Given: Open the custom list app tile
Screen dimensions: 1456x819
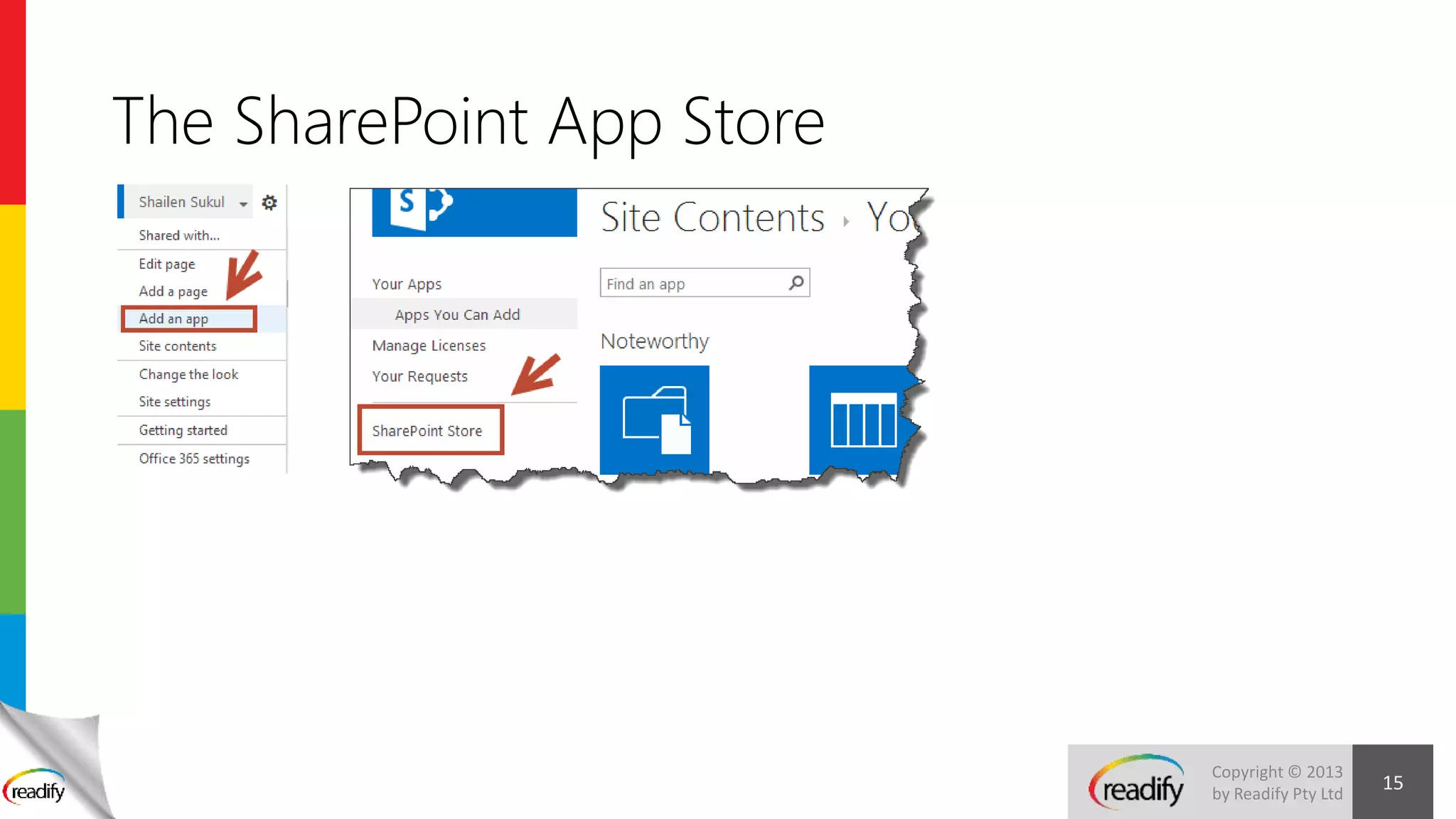Looking at the screenshot, I should pyautogui.click(x=863, y=419).
